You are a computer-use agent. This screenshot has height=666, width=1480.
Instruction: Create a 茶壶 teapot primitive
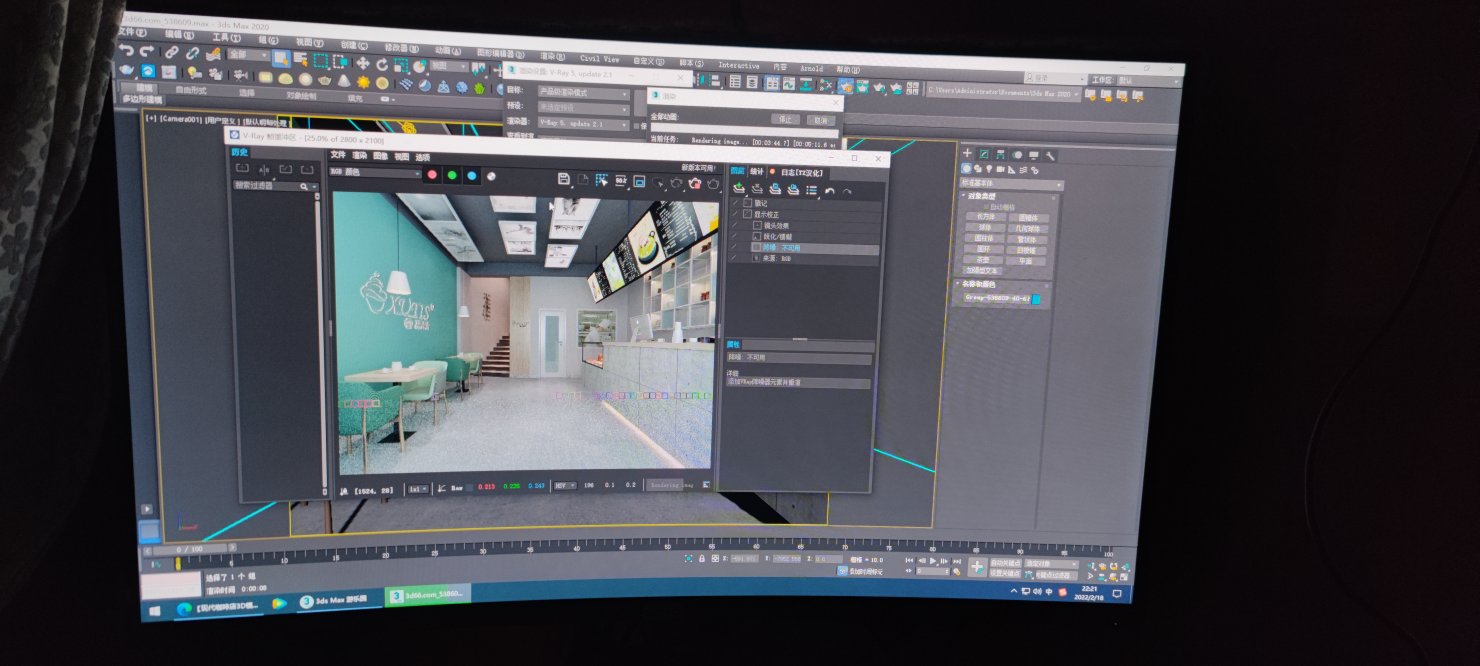point(984,259)
